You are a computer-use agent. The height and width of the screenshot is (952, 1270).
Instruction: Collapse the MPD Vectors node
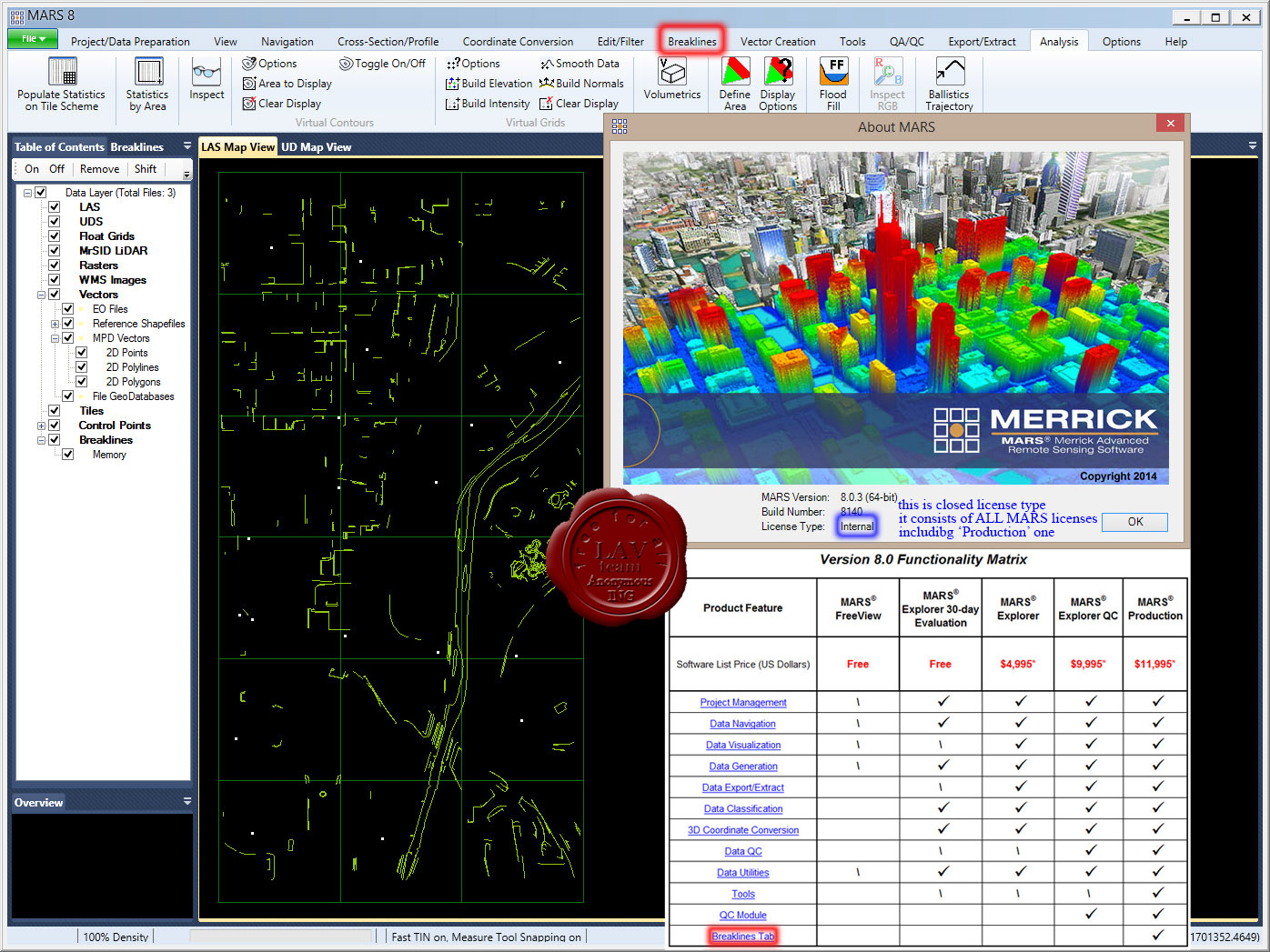(x=55, y=338)
